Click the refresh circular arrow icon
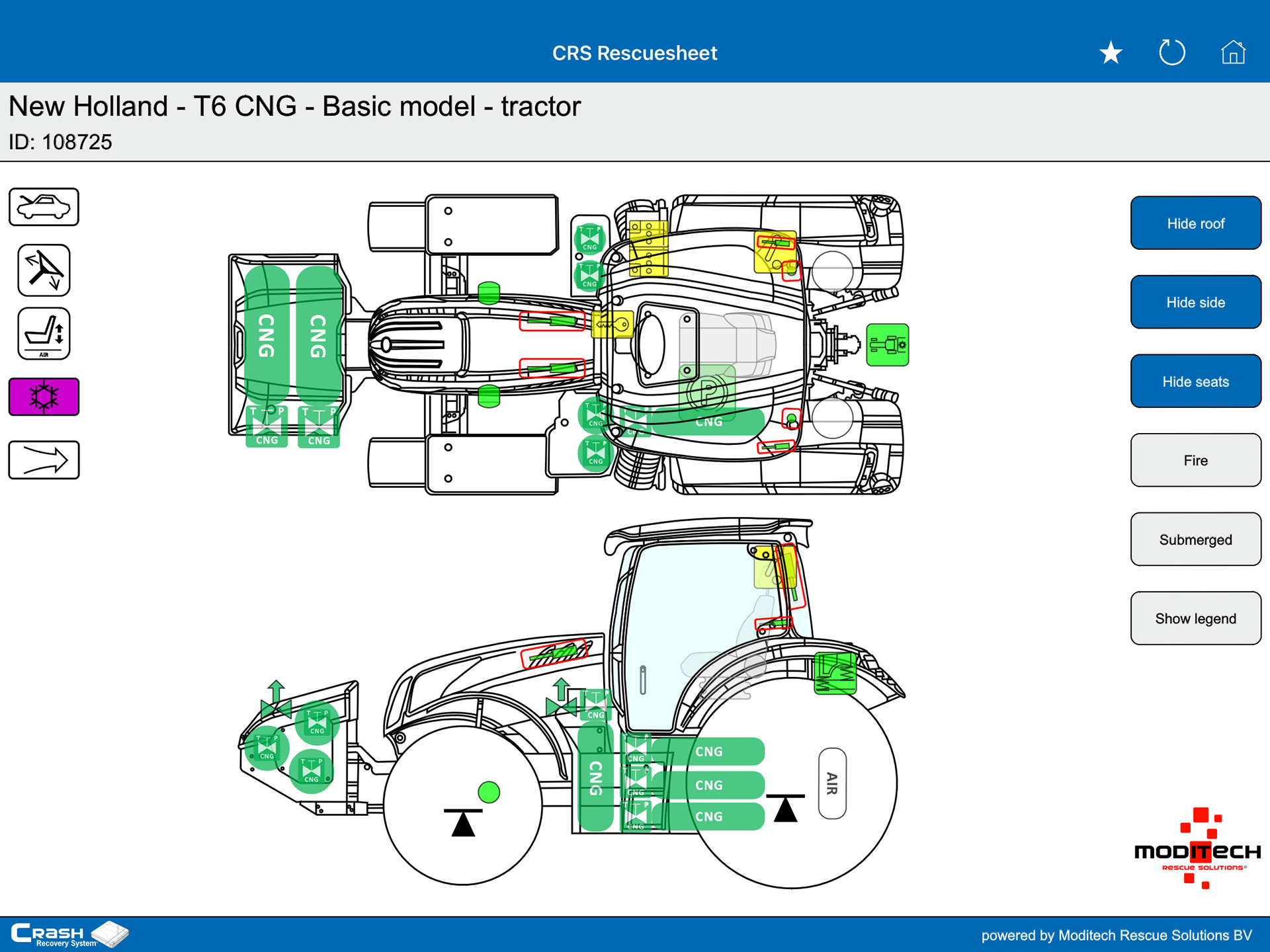This screenshot has width=1270, height=952. tap(1171, 53)
